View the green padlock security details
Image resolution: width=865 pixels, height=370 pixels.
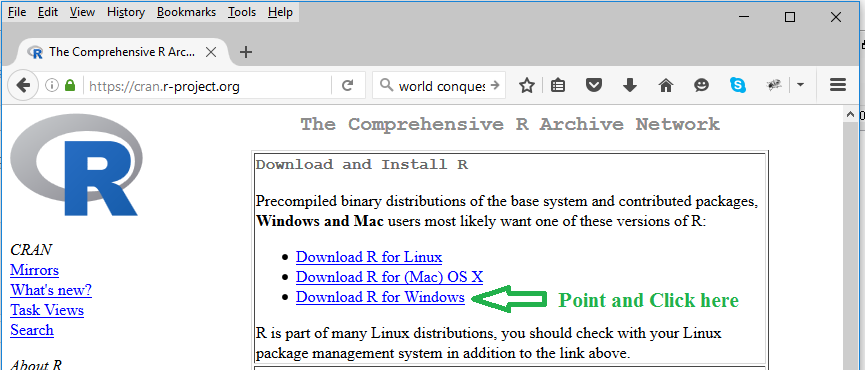(70, 85)
